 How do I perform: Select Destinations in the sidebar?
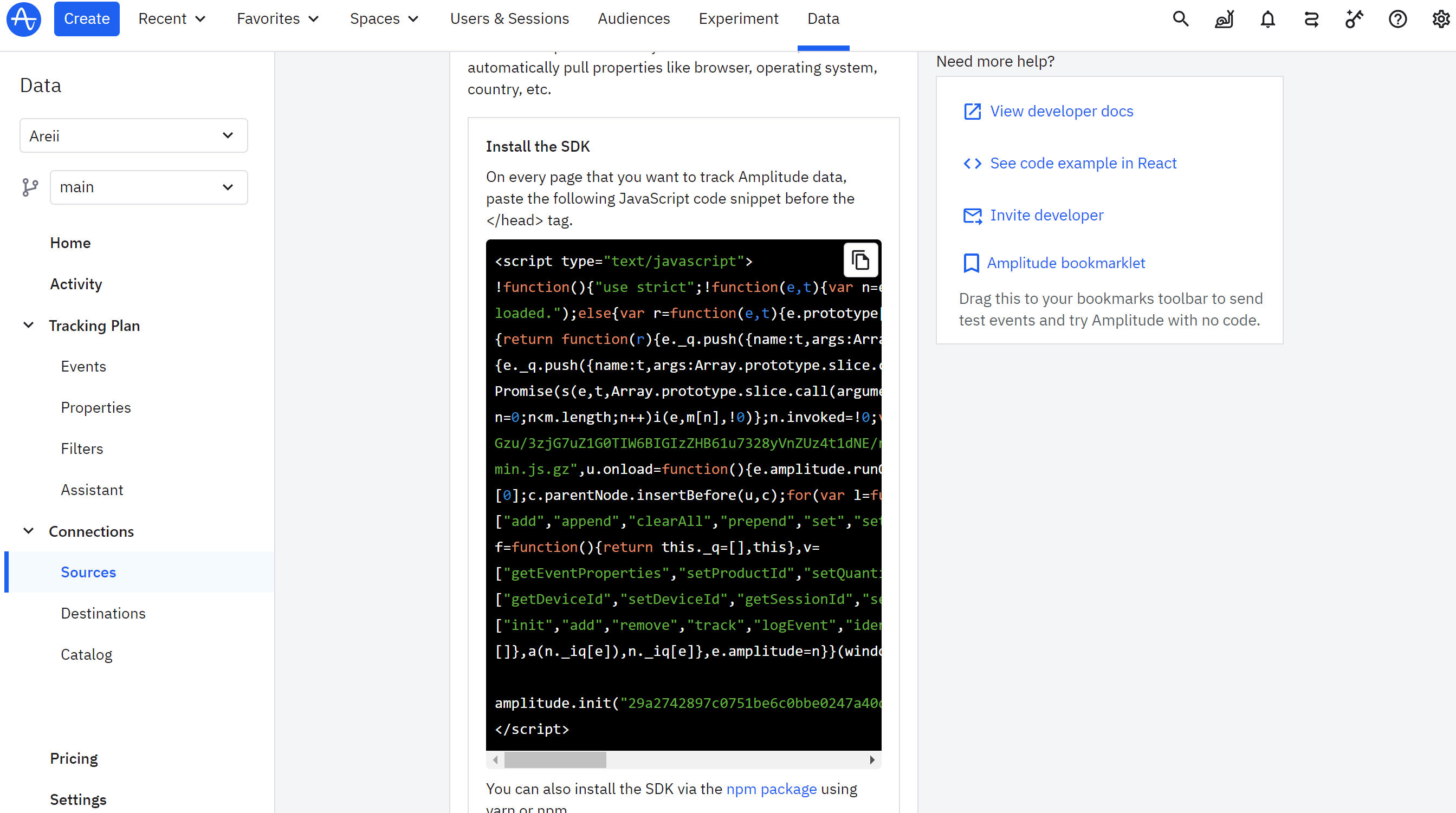(103, 613)
